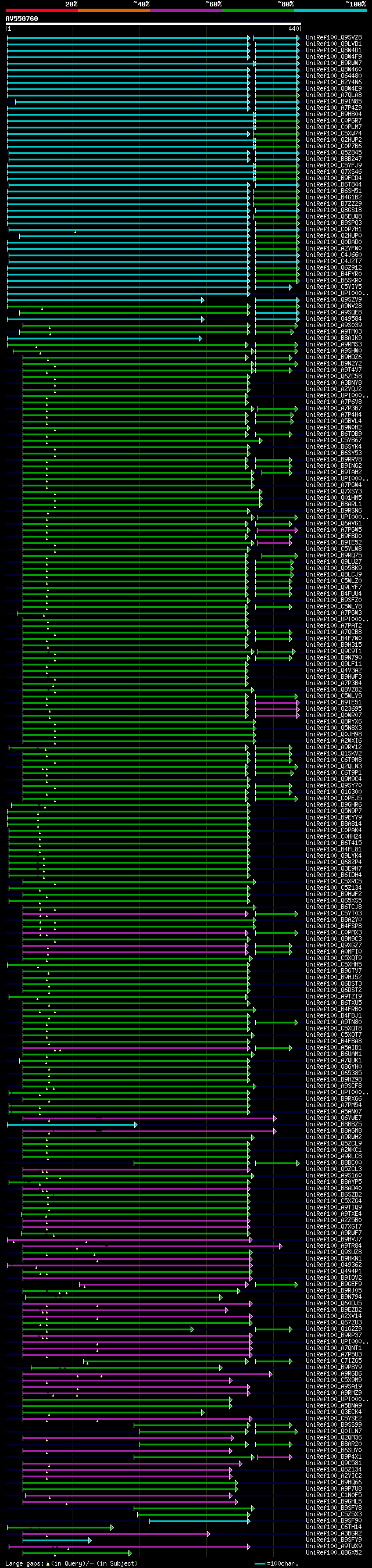Image resolution: width=372 pixels, height=1568 pixels.
Task: Select the UniRef100_A9SQE8 label
Action: [x=334, y=312]
